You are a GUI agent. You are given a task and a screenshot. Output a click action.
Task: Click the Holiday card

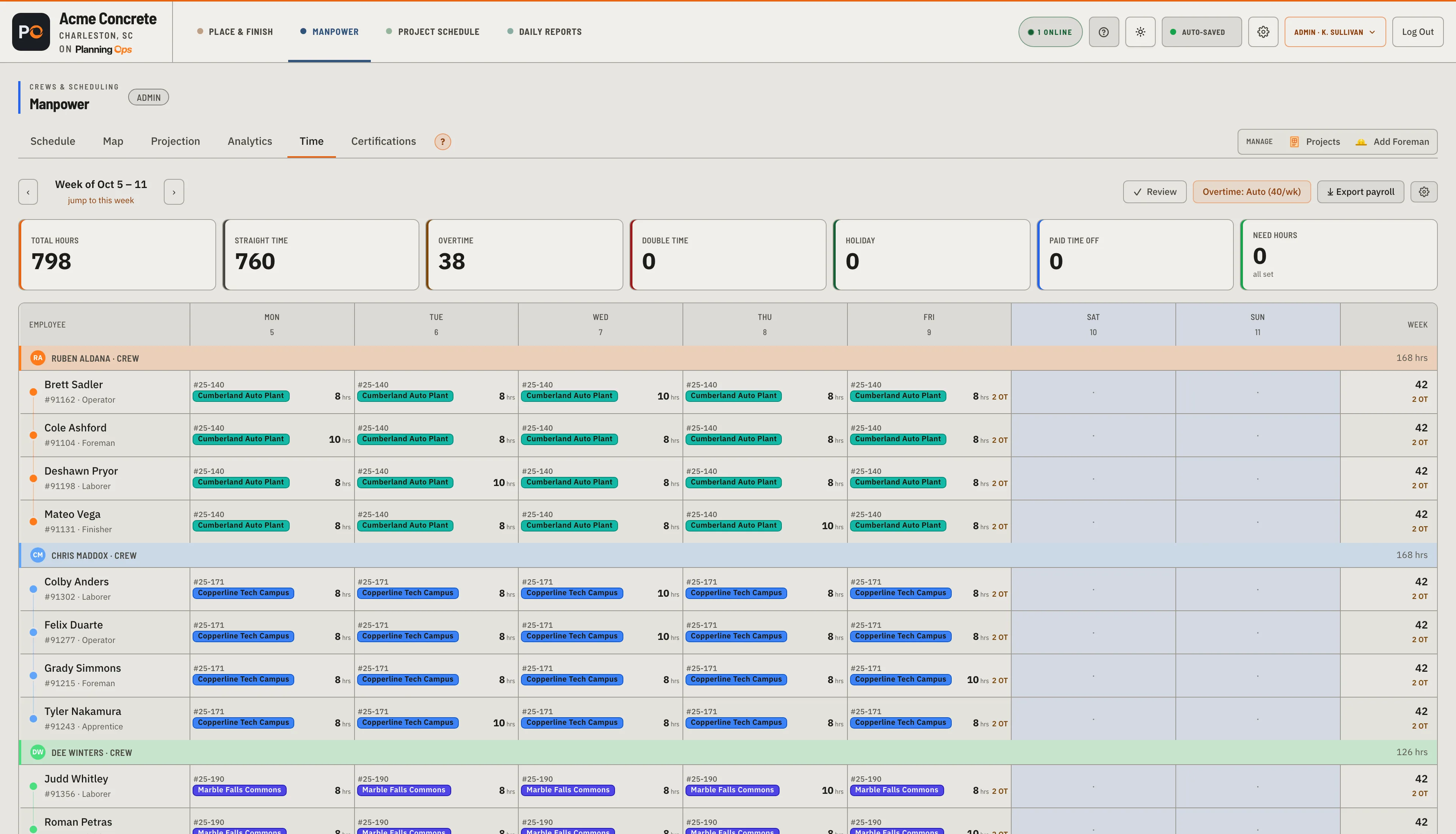tap(931, 255)
